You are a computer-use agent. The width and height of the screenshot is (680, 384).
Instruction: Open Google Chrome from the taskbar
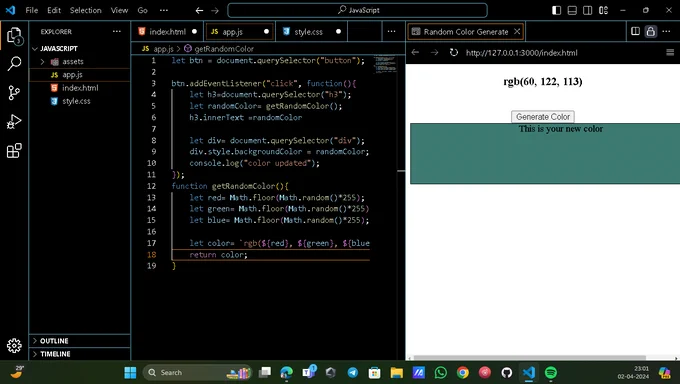463,372
